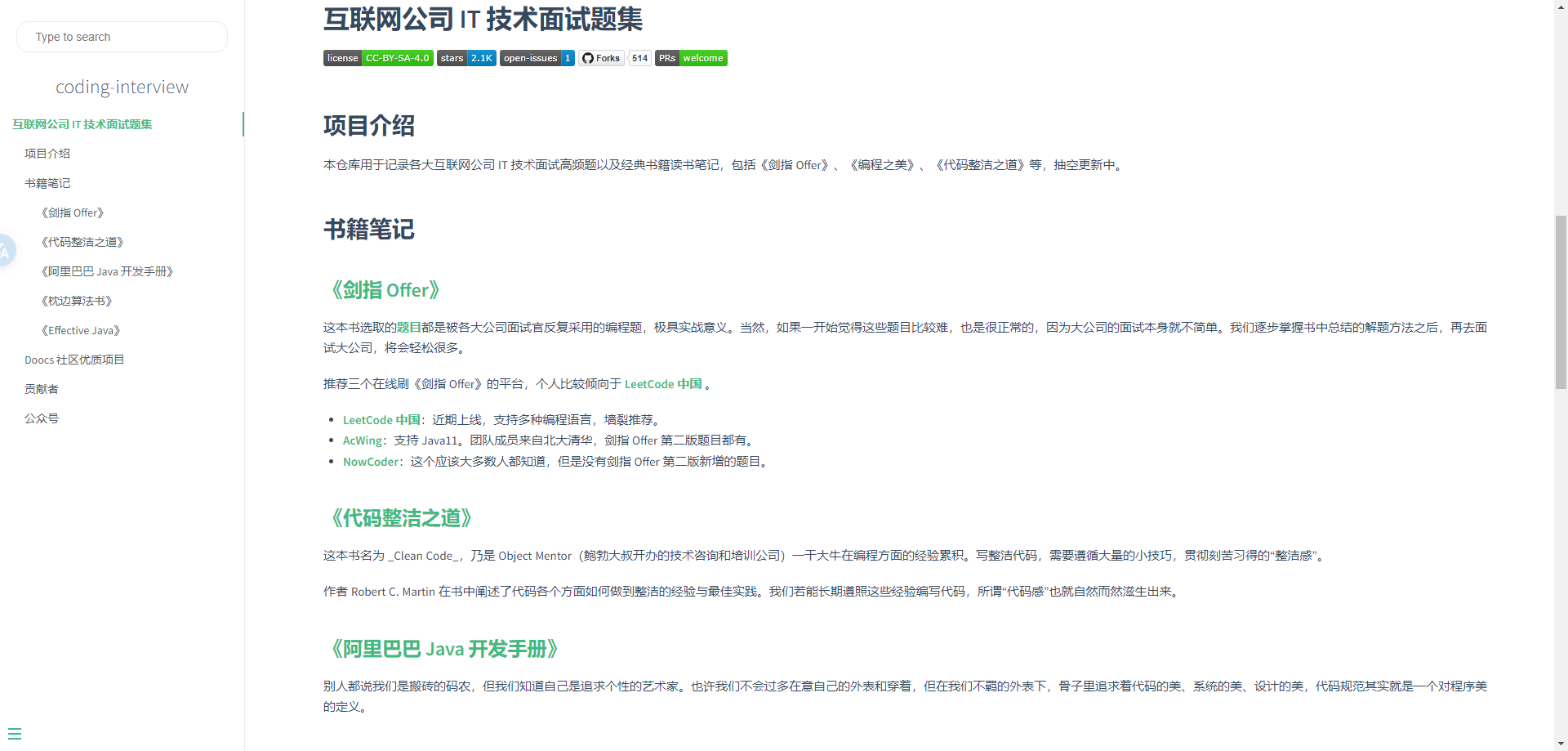Screen dimensions: 1568x751
Task: Click the right-side page scrollbar
Action: 1560,302
